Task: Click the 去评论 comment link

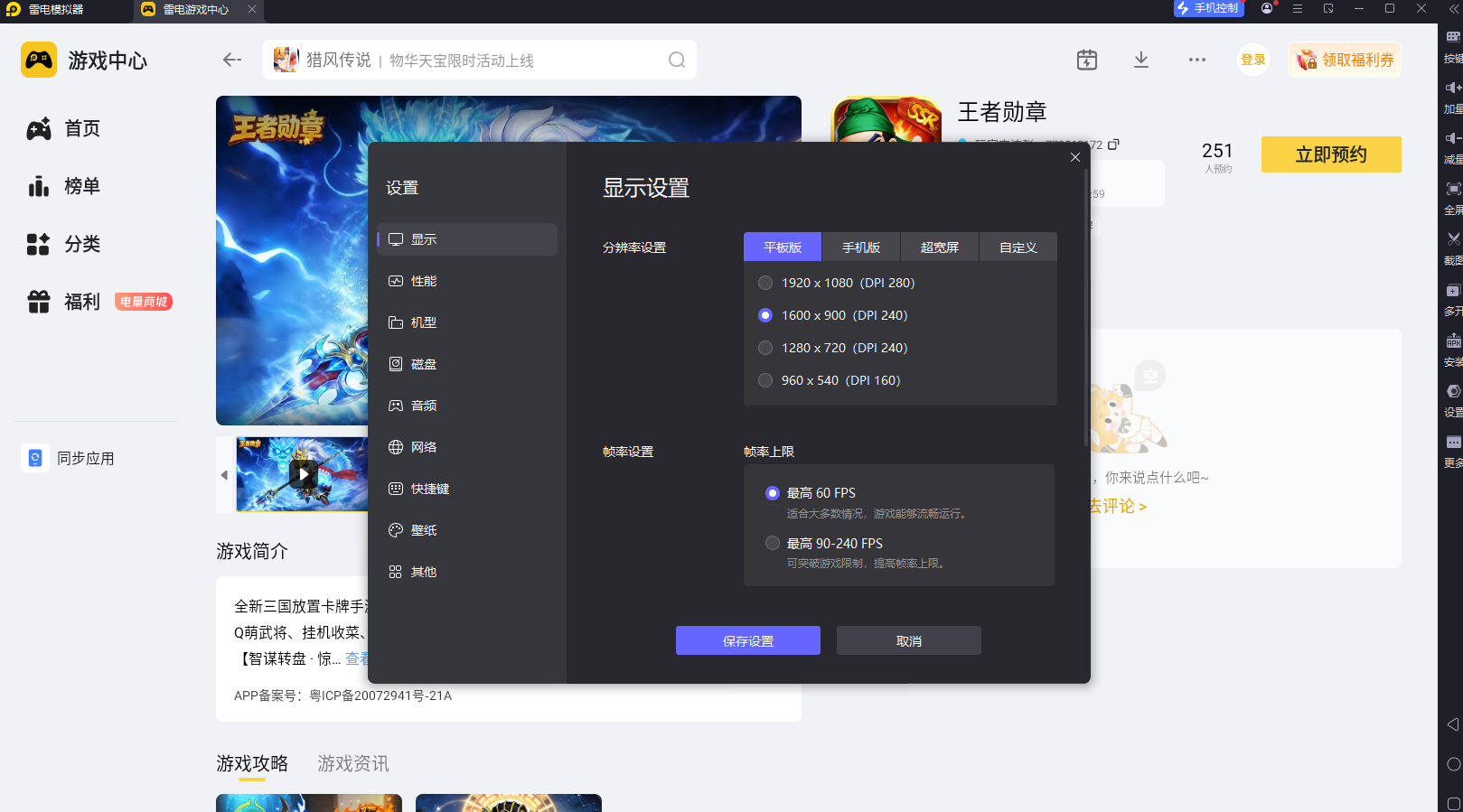Action: (1118, 507)
